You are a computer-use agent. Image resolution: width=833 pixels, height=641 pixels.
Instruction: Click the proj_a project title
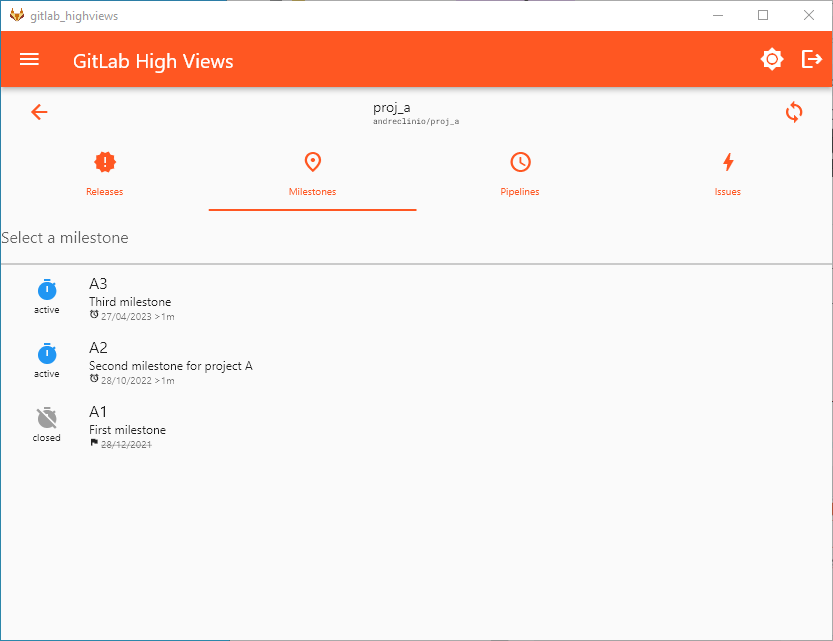pyautogui.click(x=392, y=108)
